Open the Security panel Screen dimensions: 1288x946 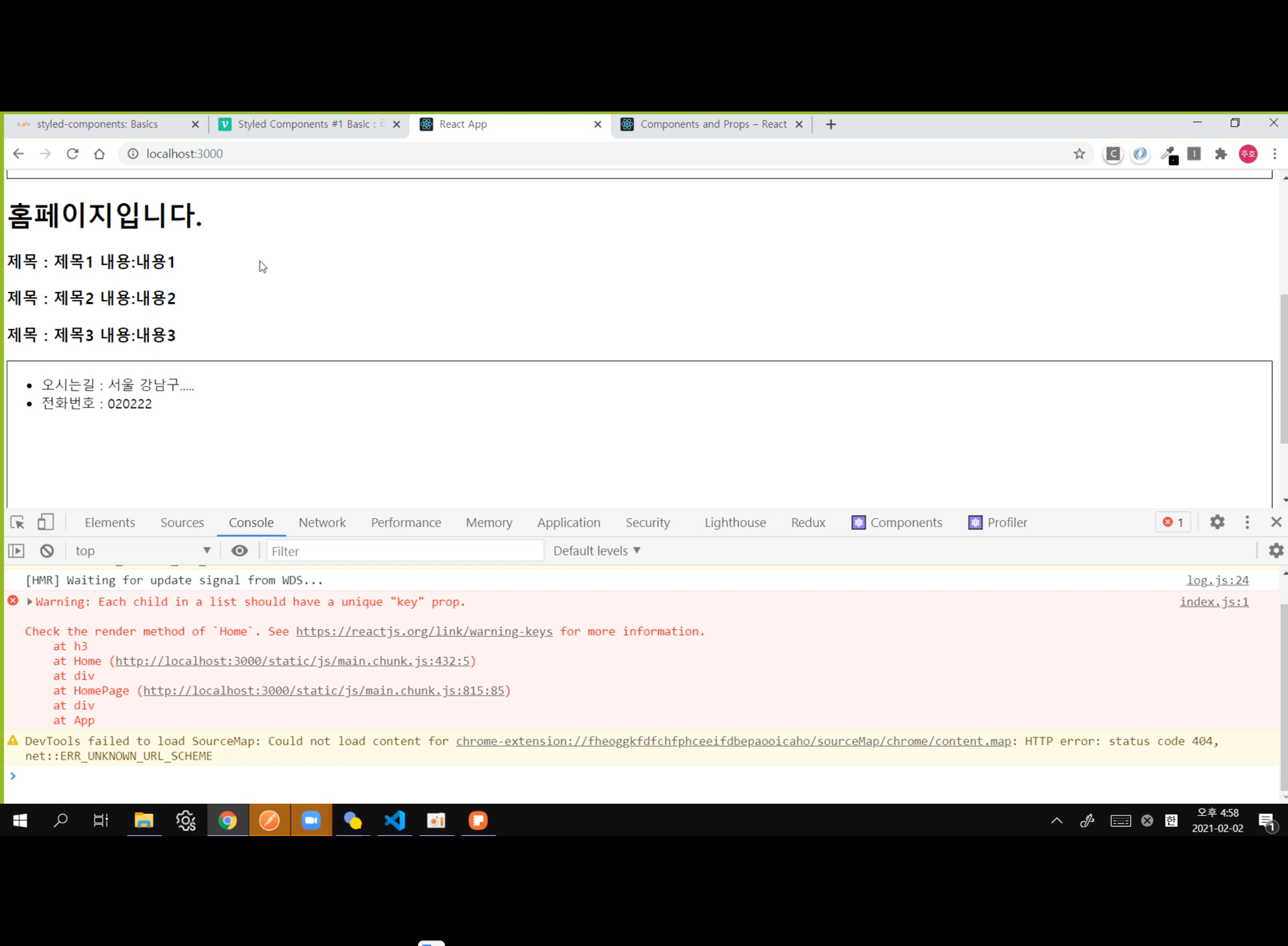[x=647, y=522]
